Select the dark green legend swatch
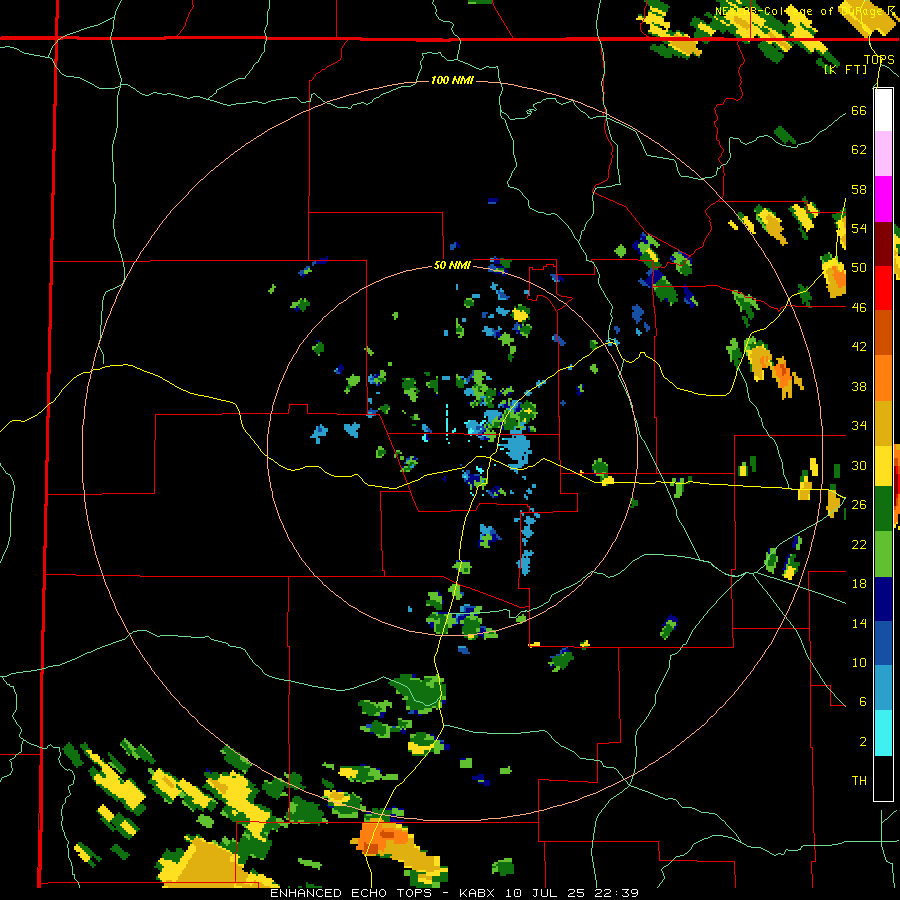The width and height of the screenshot is (900, 900). pyautogui.click(x=883, y=509)
